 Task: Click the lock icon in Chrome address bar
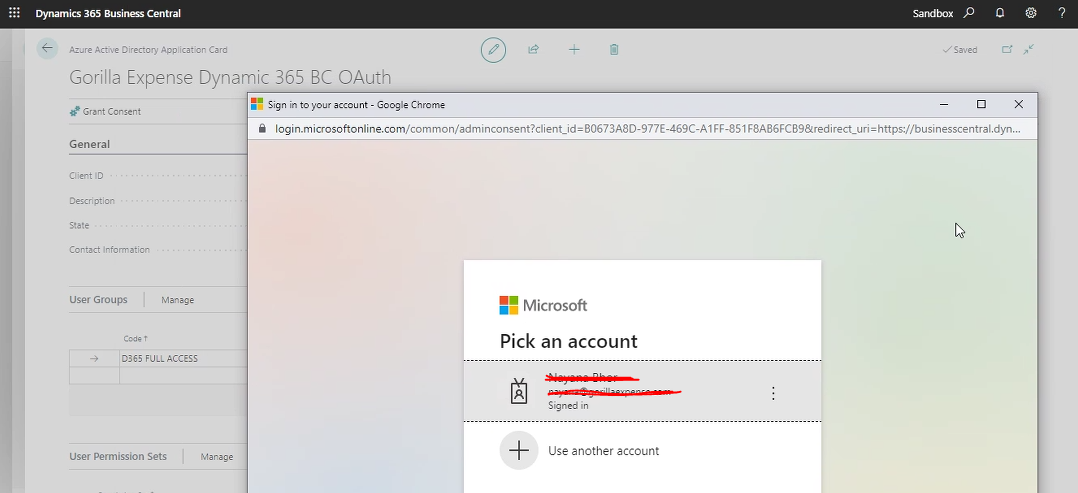pos(261,129)
